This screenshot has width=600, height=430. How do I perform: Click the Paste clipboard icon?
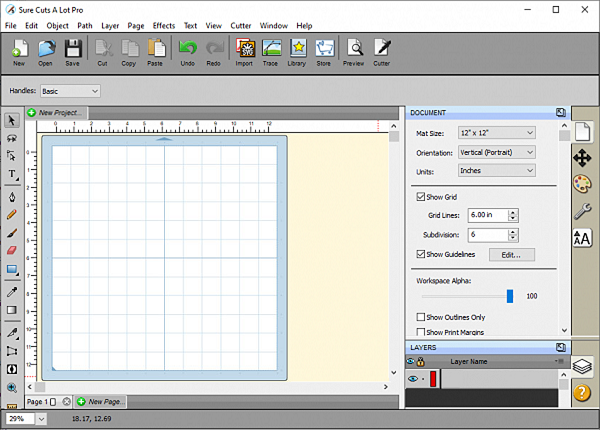[x=156, y=52]
